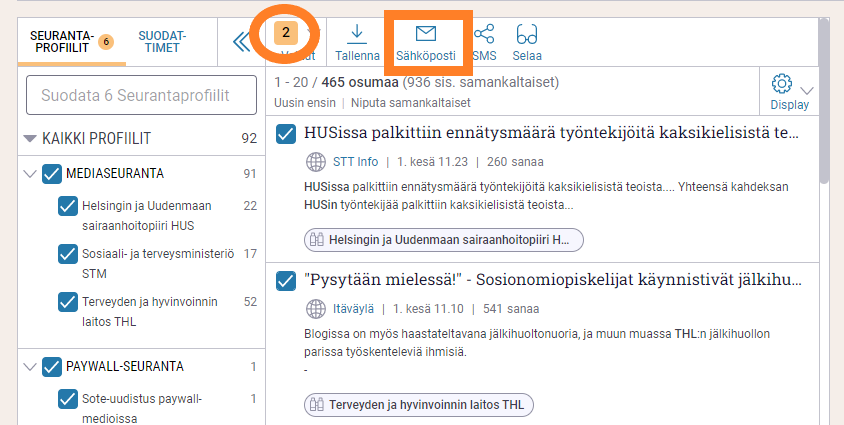This screenshot has height=425, width=844.
Task: Click the Display gear icon
Action: (782, 84)
